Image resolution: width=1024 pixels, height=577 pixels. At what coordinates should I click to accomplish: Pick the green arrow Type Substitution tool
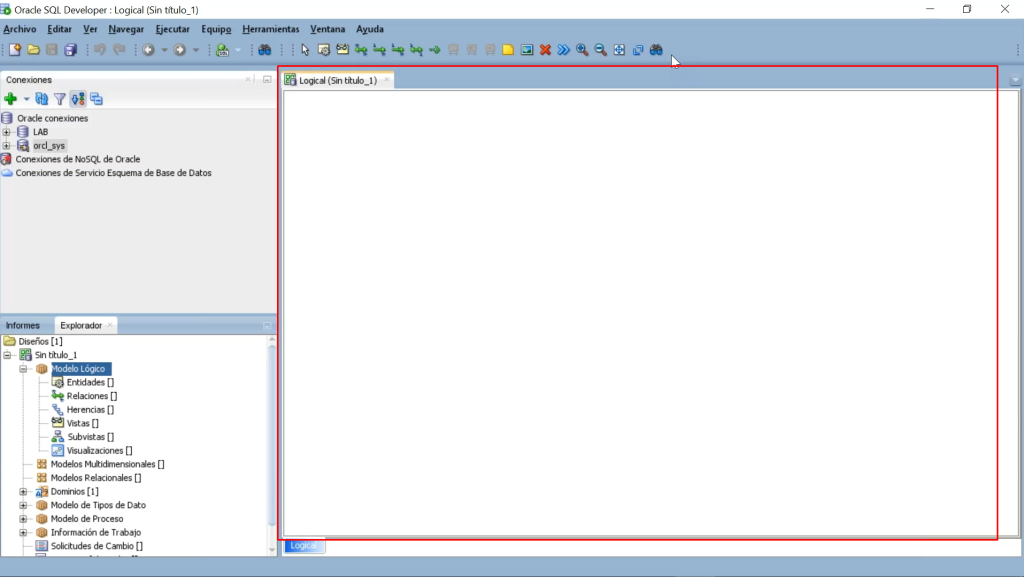(434, 50)
